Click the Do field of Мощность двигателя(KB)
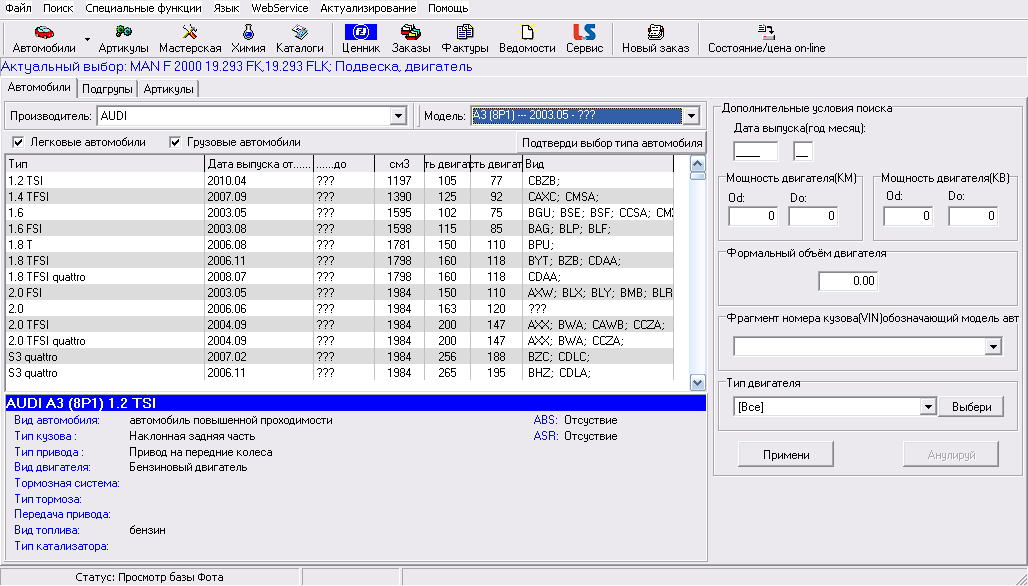This screenshot has width=1028, height=586. pos(973,216)
